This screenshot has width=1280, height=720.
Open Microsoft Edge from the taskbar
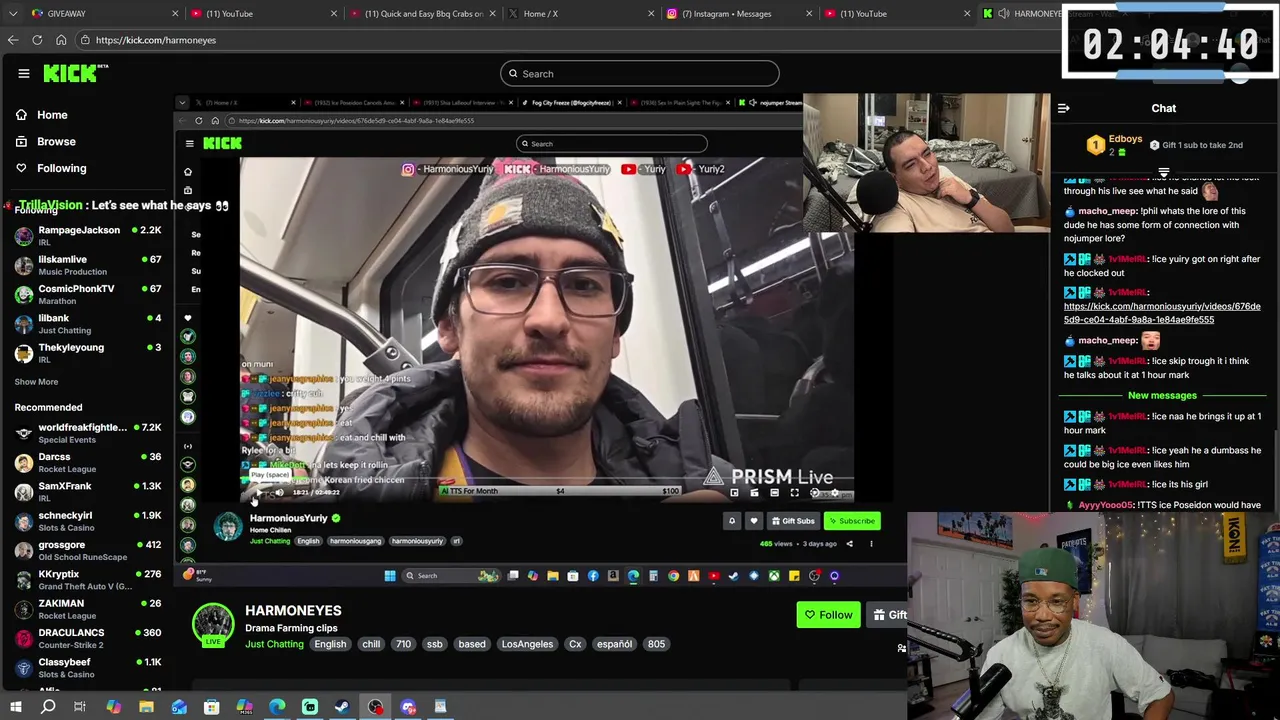277,707
